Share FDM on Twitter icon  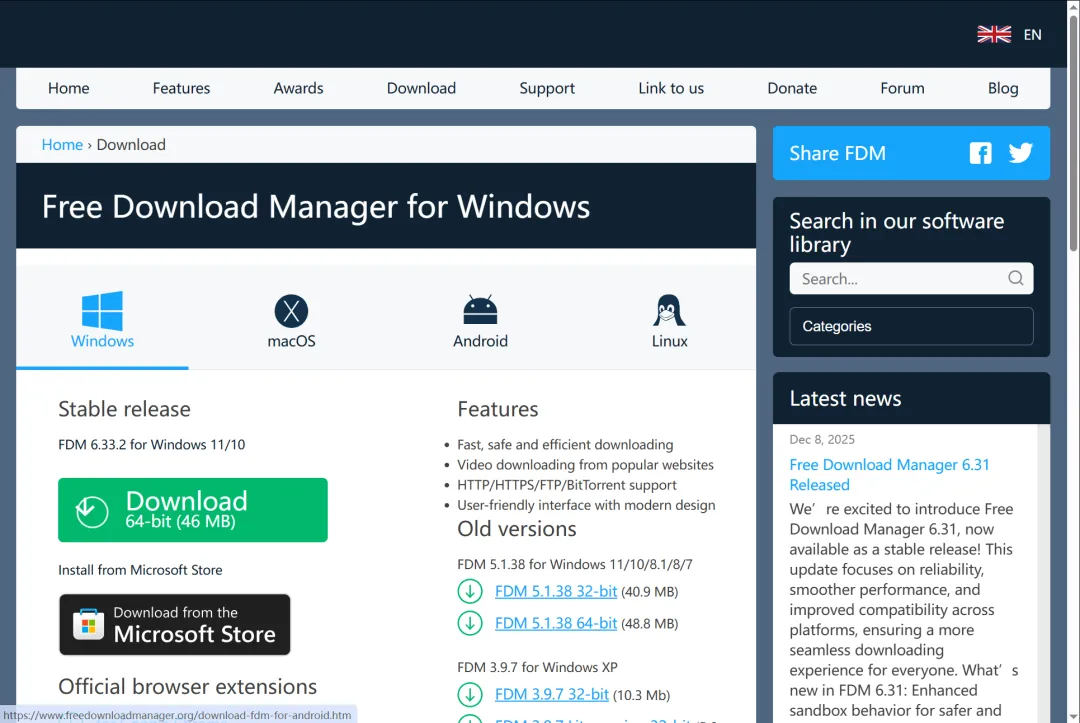(x=1020, y=153)
